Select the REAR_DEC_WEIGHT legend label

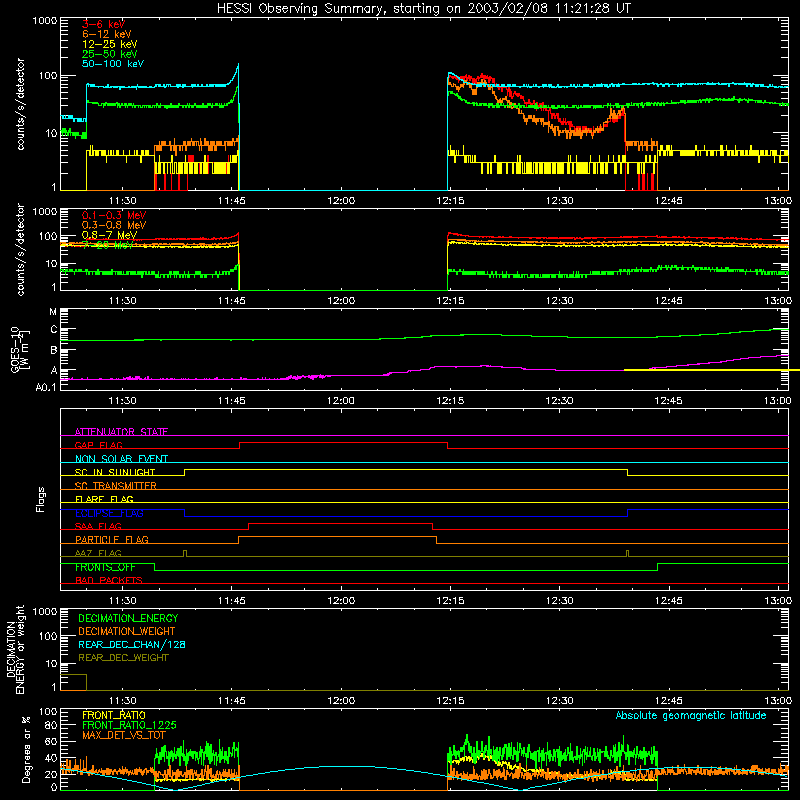click(123, 658)
